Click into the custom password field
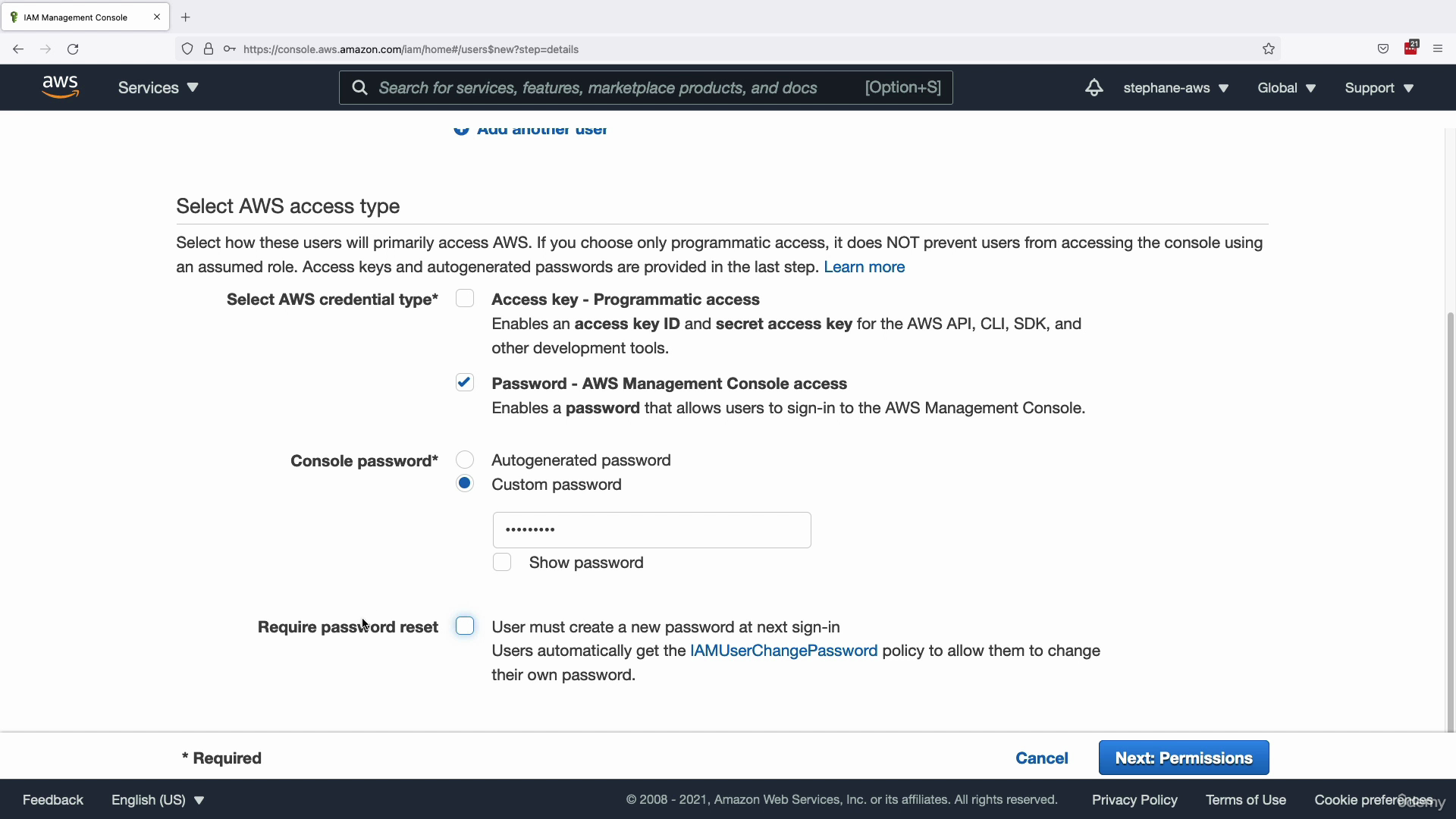The height and width of the screenshot is (819, 1456). [652, 530]
